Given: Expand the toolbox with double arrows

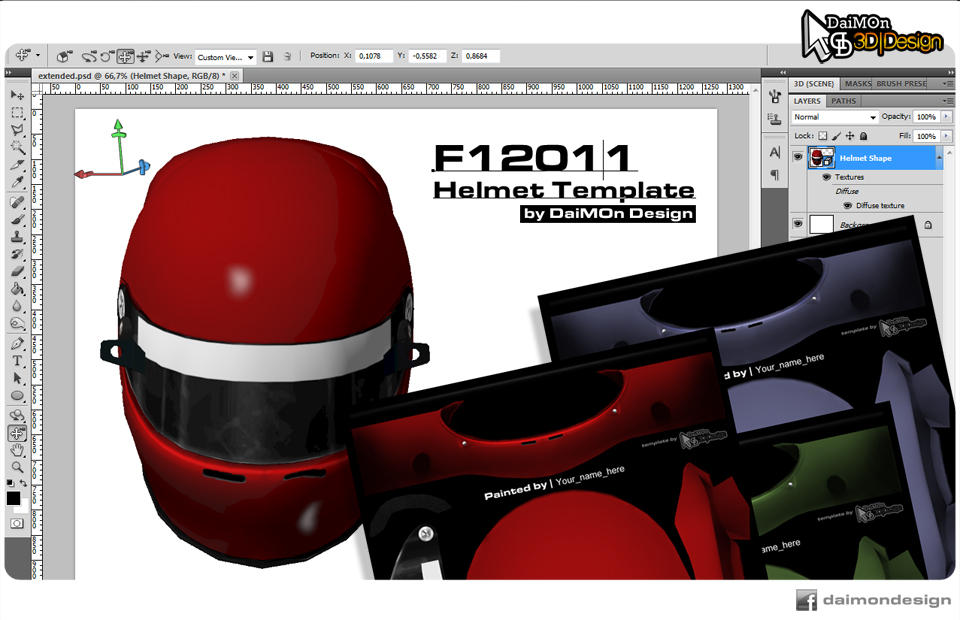Looking at the screenshot, I should coord(9,73).
